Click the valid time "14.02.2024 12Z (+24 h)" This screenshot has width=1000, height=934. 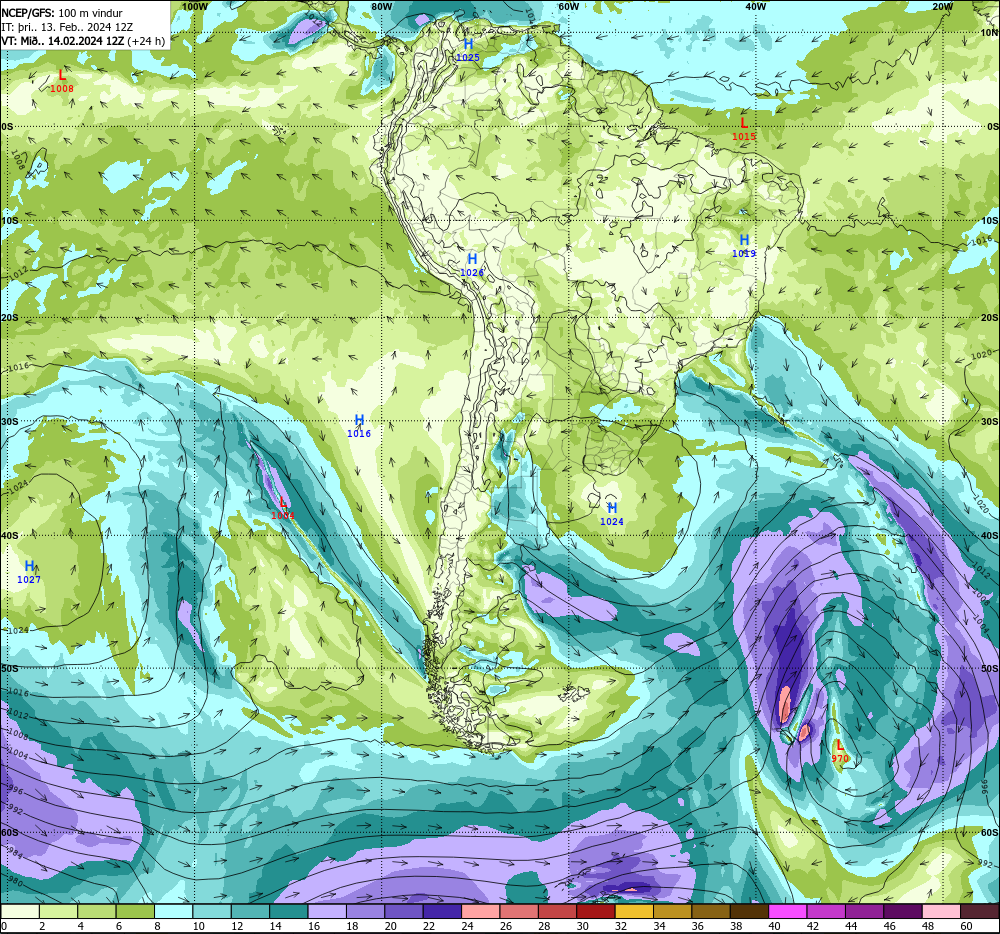click(x=107, y=41)
